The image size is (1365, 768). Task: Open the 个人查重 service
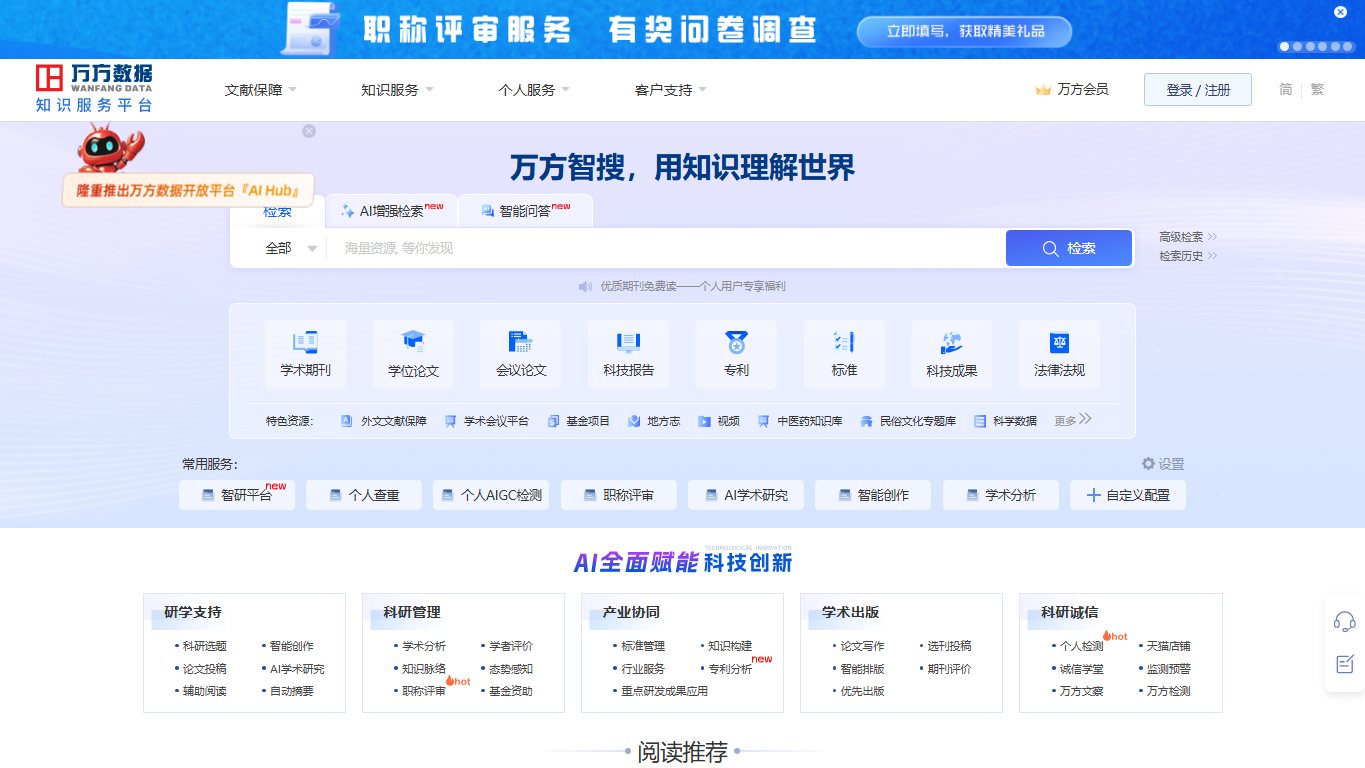pyautogui.click(x=364, y=495)
